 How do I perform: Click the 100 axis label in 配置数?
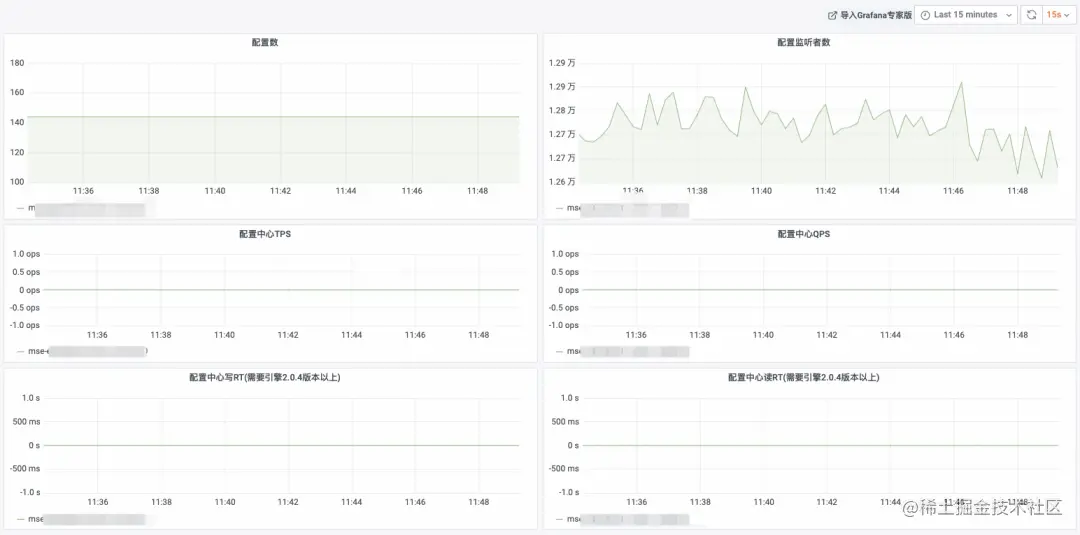17,182
